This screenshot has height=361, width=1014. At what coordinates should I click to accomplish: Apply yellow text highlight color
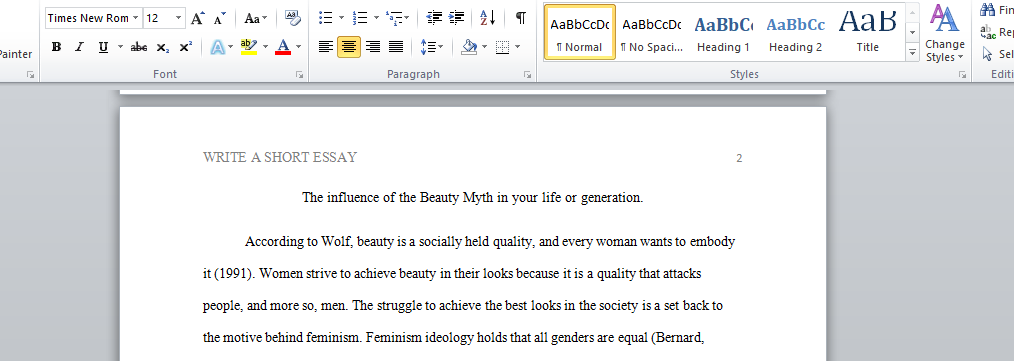pyautogui.click(x=249, y=47)
